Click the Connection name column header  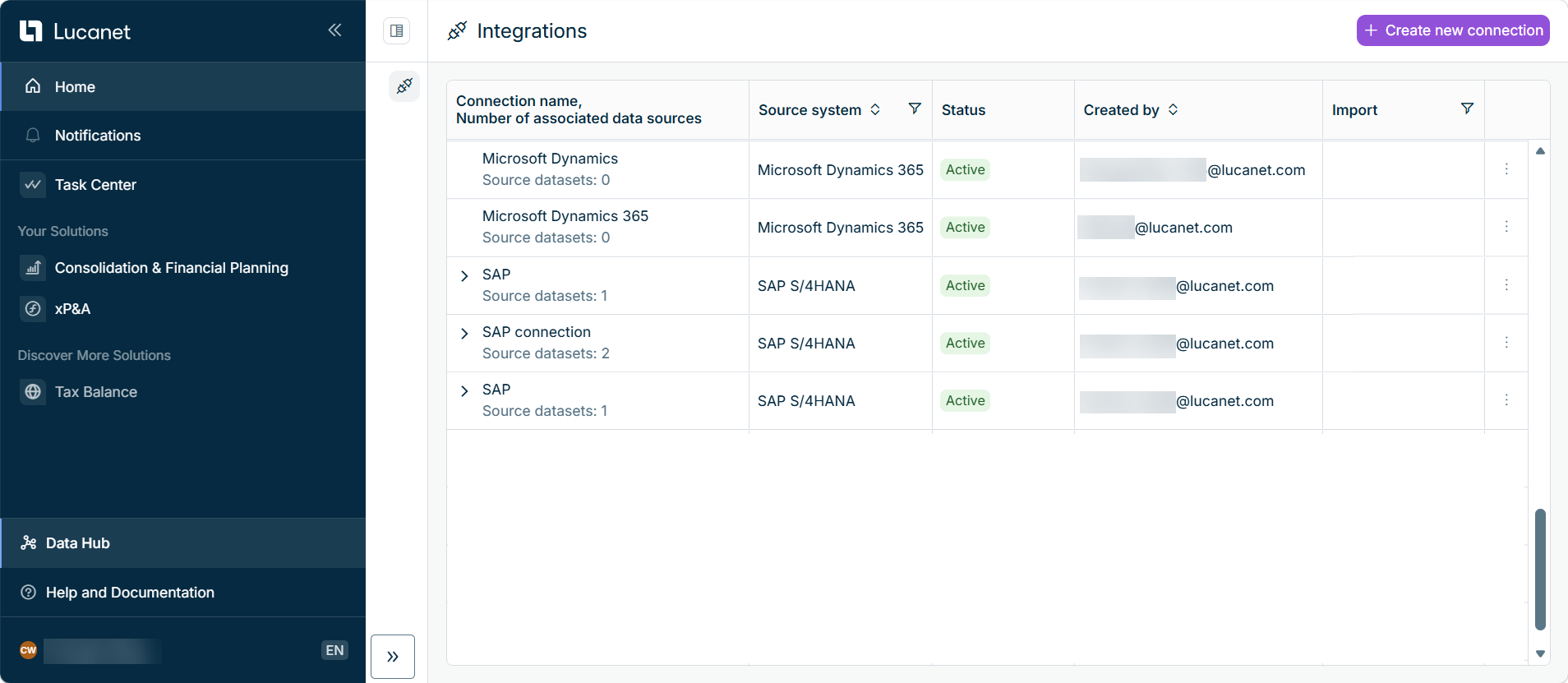597,109
